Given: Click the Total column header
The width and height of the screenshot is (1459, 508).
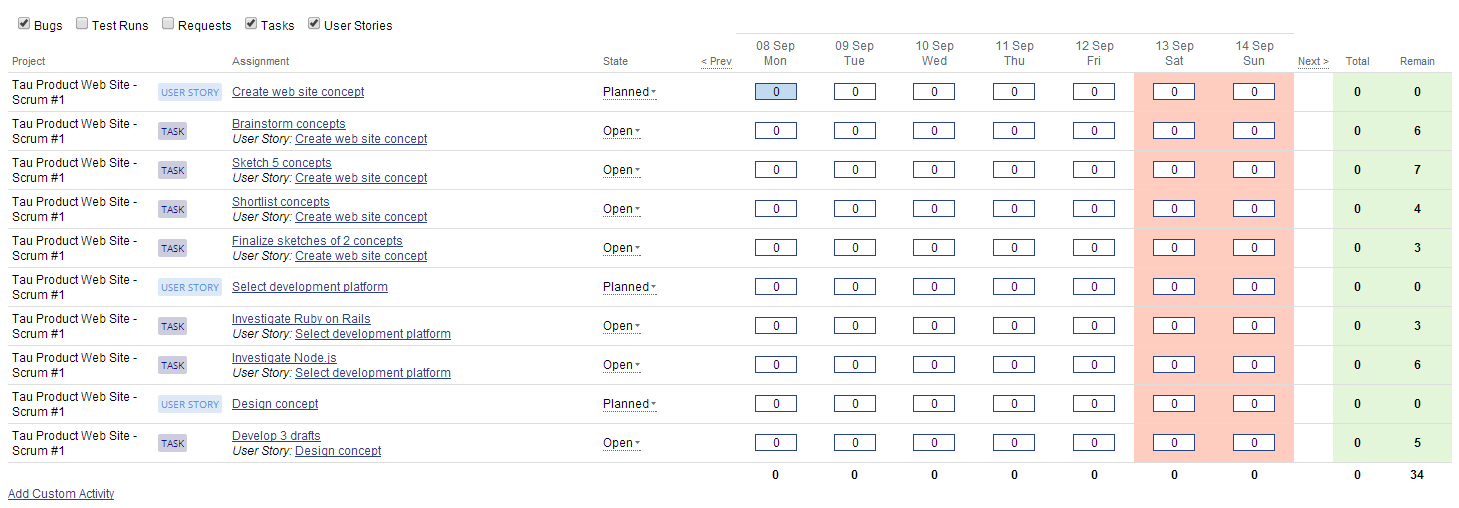Looking at the screenshot, I should coord(1357,62).
